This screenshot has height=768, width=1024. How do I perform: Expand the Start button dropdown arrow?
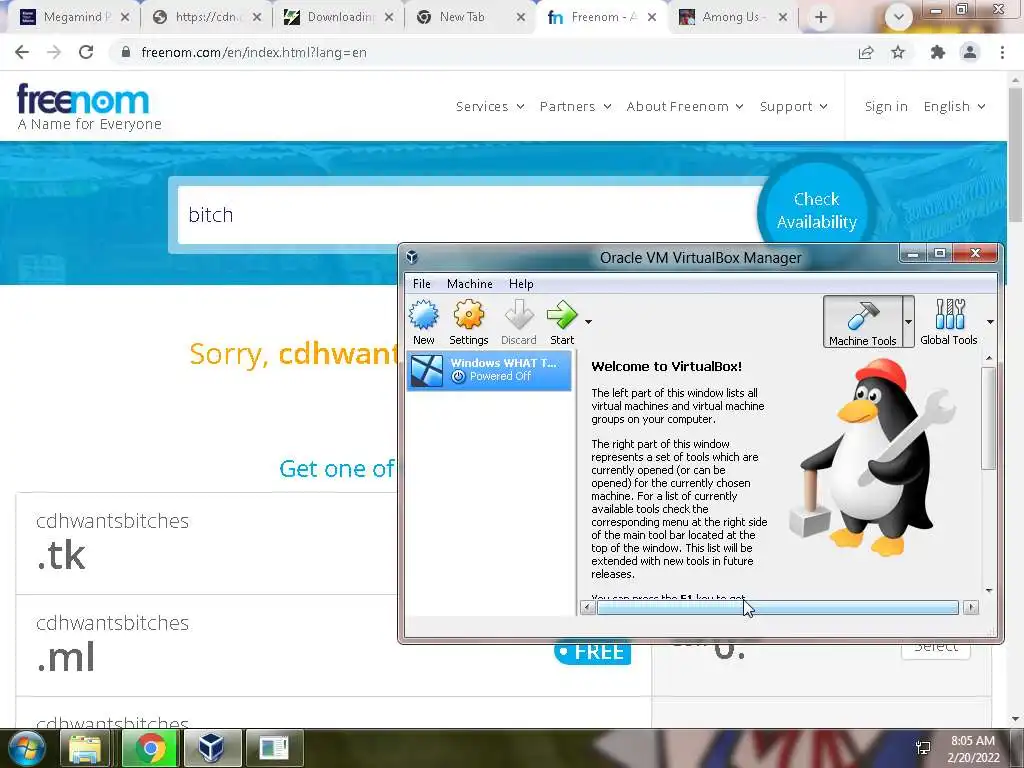point(588,322)
